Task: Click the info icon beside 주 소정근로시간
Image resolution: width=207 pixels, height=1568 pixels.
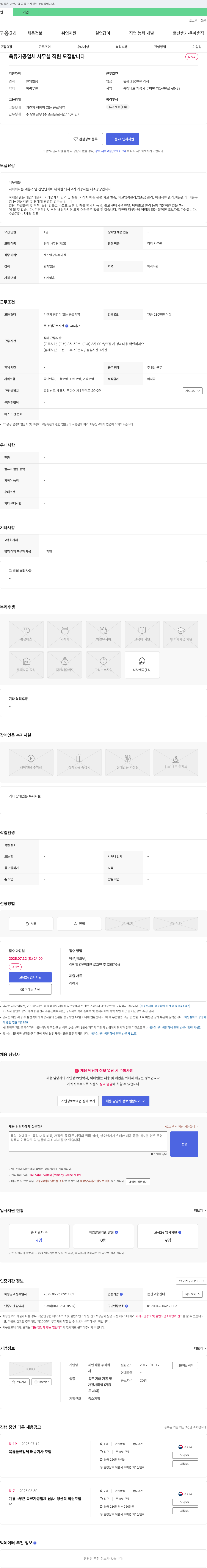Action: click(67, 326)
